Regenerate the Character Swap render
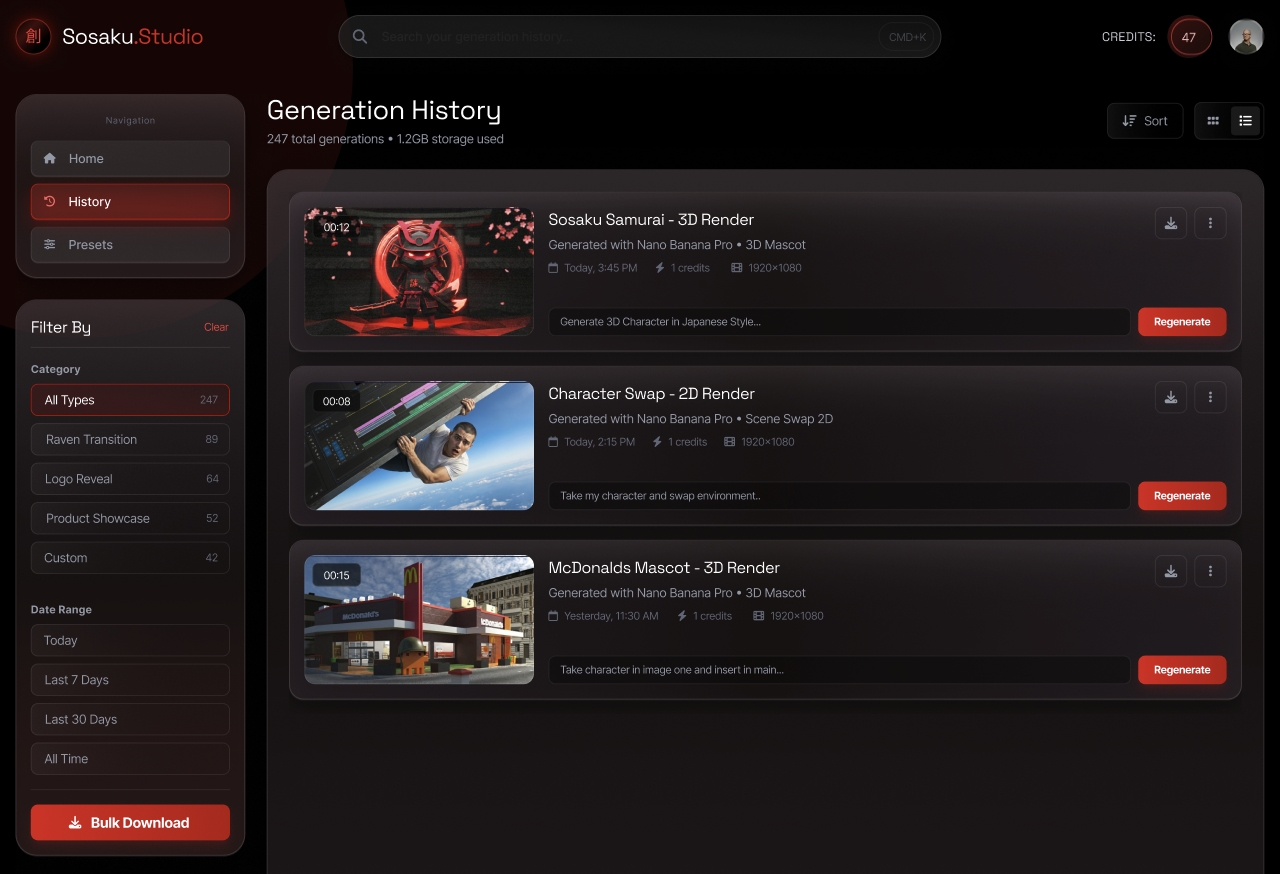1280x874 pixels. (x=1182, y=495)
